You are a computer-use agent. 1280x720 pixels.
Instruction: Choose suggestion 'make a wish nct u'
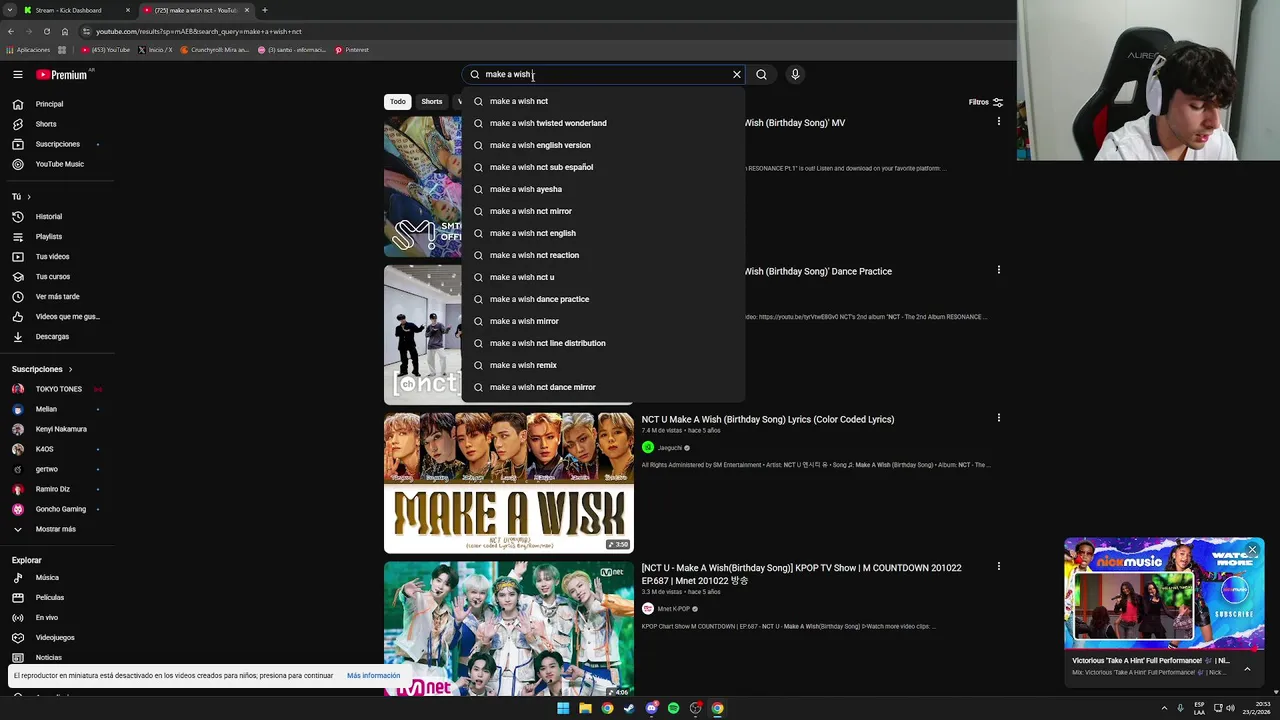coord(604,277)
